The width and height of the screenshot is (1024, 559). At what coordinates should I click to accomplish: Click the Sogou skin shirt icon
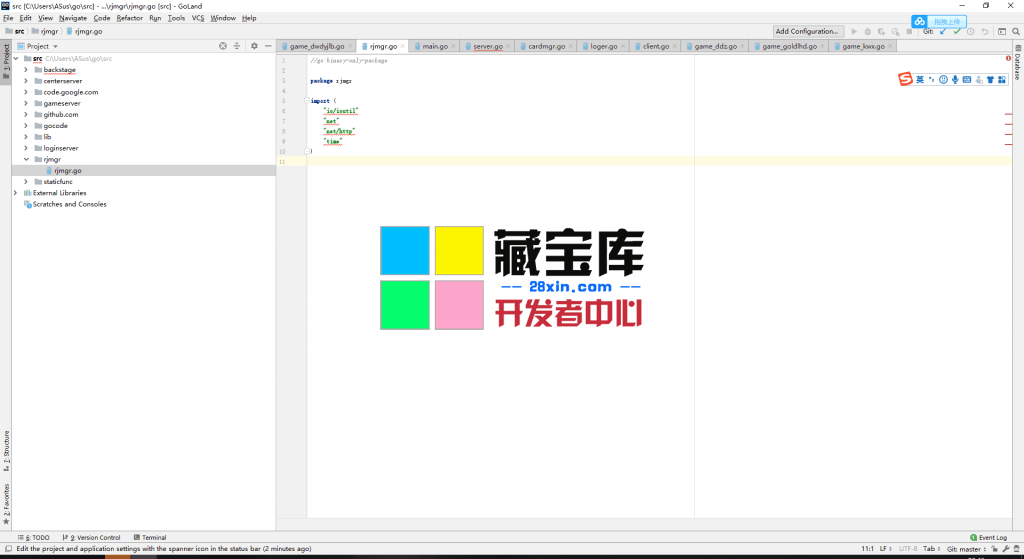tap(990, 80)
